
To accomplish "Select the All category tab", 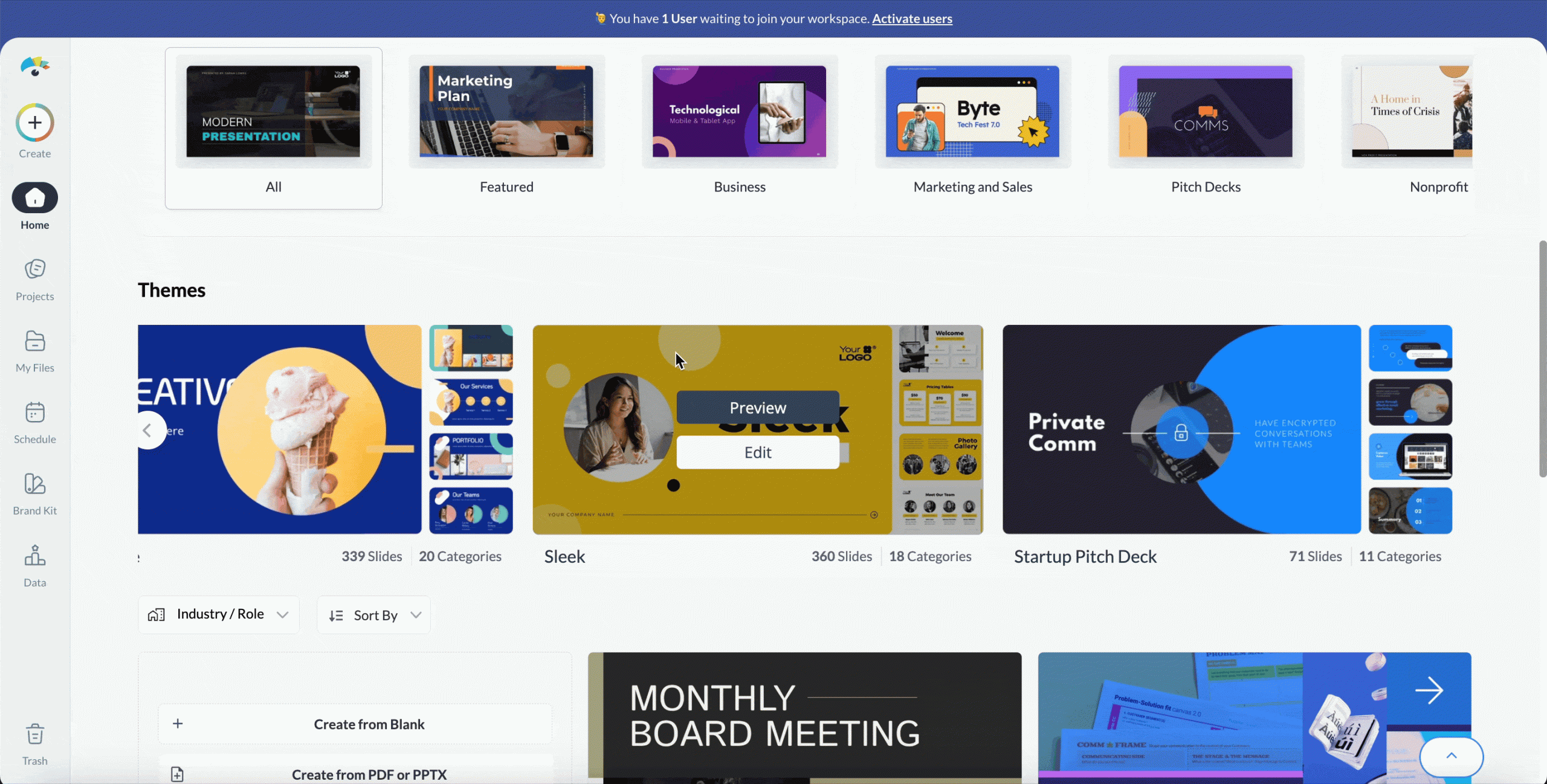I will pyautogui.click(x=274, y=128).
